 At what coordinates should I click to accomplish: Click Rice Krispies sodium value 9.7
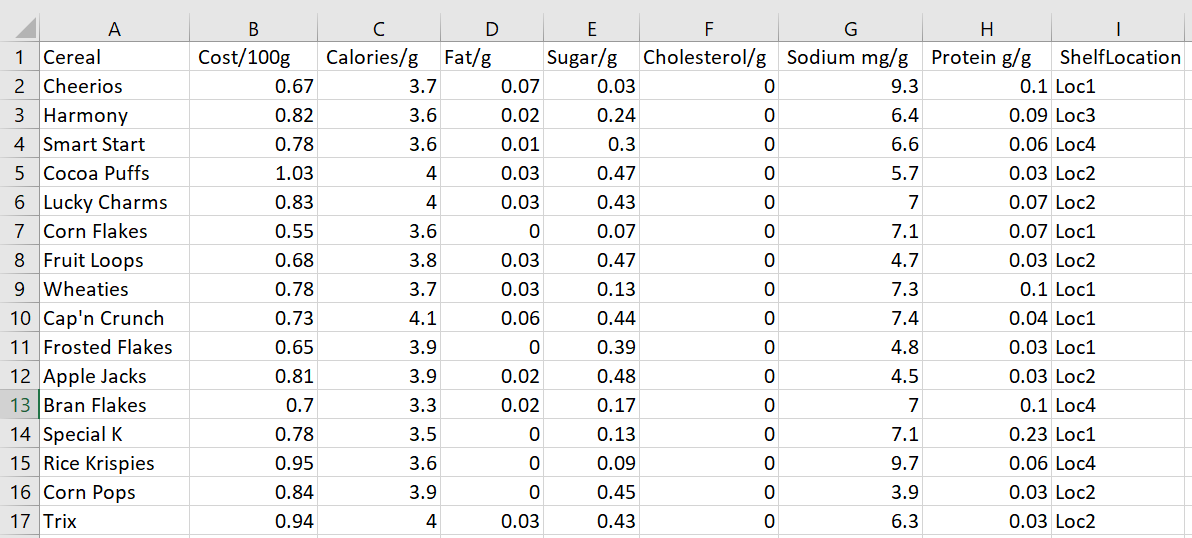851,463
